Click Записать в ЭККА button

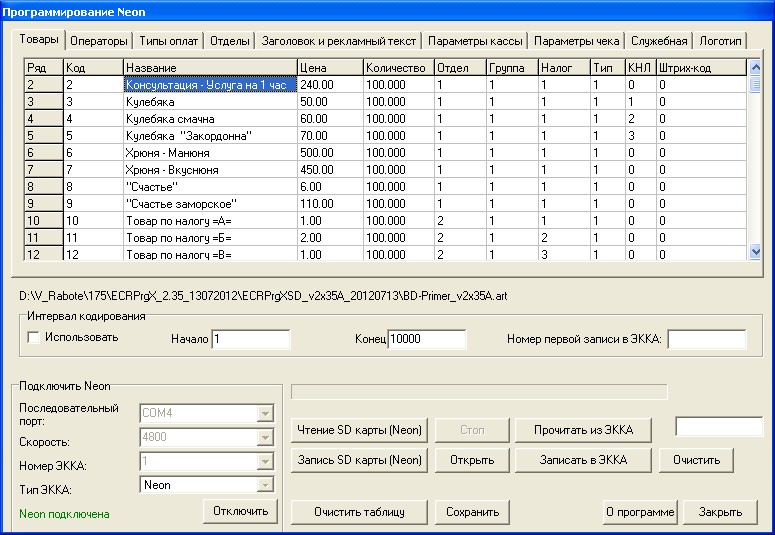(583, 460)
